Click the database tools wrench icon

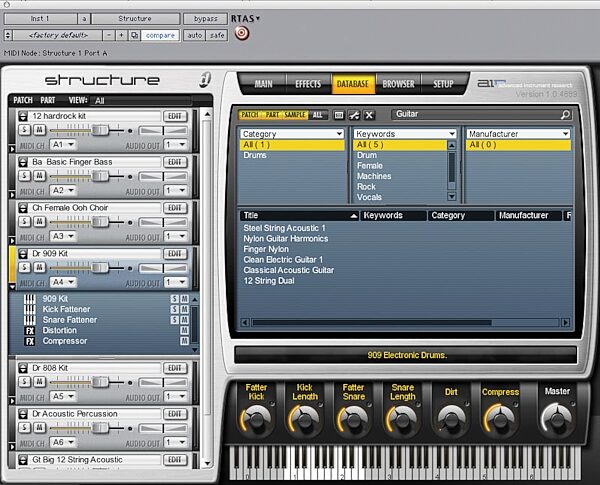pyautogui.click(x=354, y=115)
